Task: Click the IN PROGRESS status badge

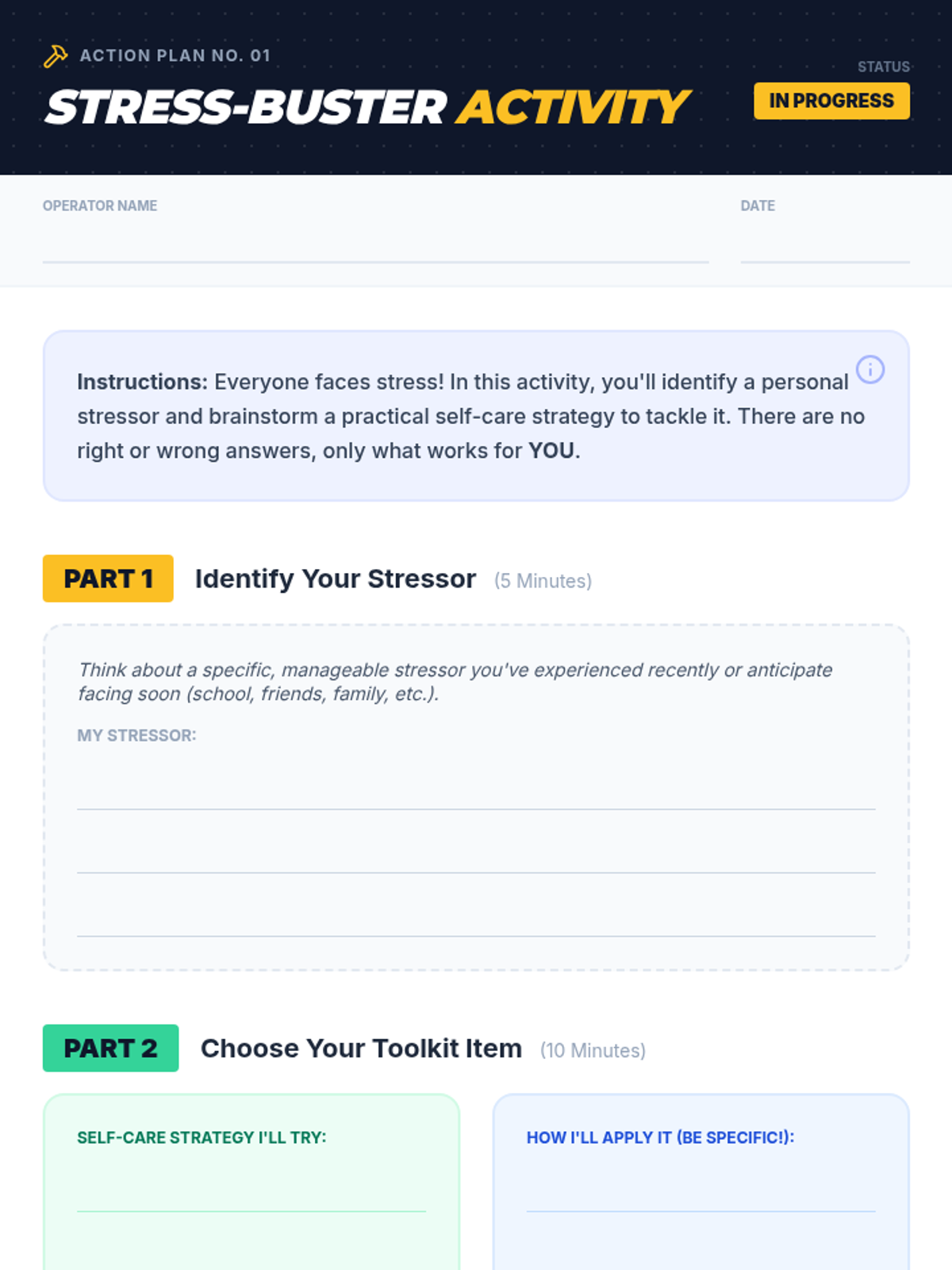Action: [831, 101]
